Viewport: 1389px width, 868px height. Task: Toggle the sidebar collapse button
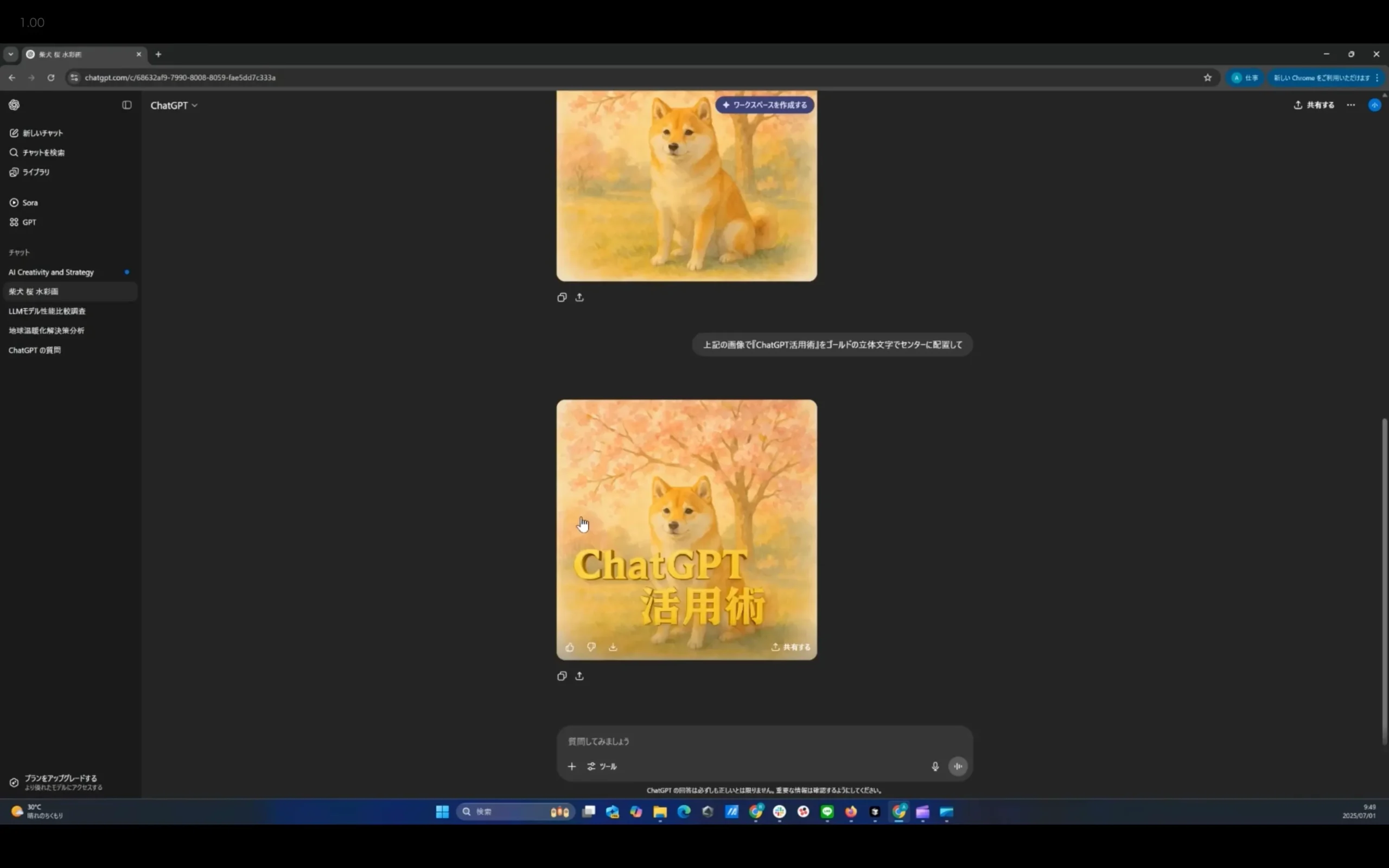(x=127, y=105)
